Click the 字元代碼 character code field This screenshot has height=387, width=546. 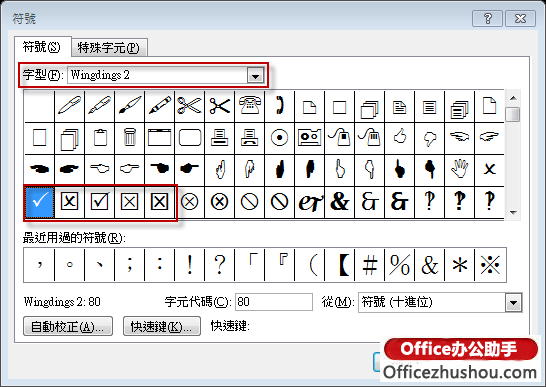tap(274, 302)
